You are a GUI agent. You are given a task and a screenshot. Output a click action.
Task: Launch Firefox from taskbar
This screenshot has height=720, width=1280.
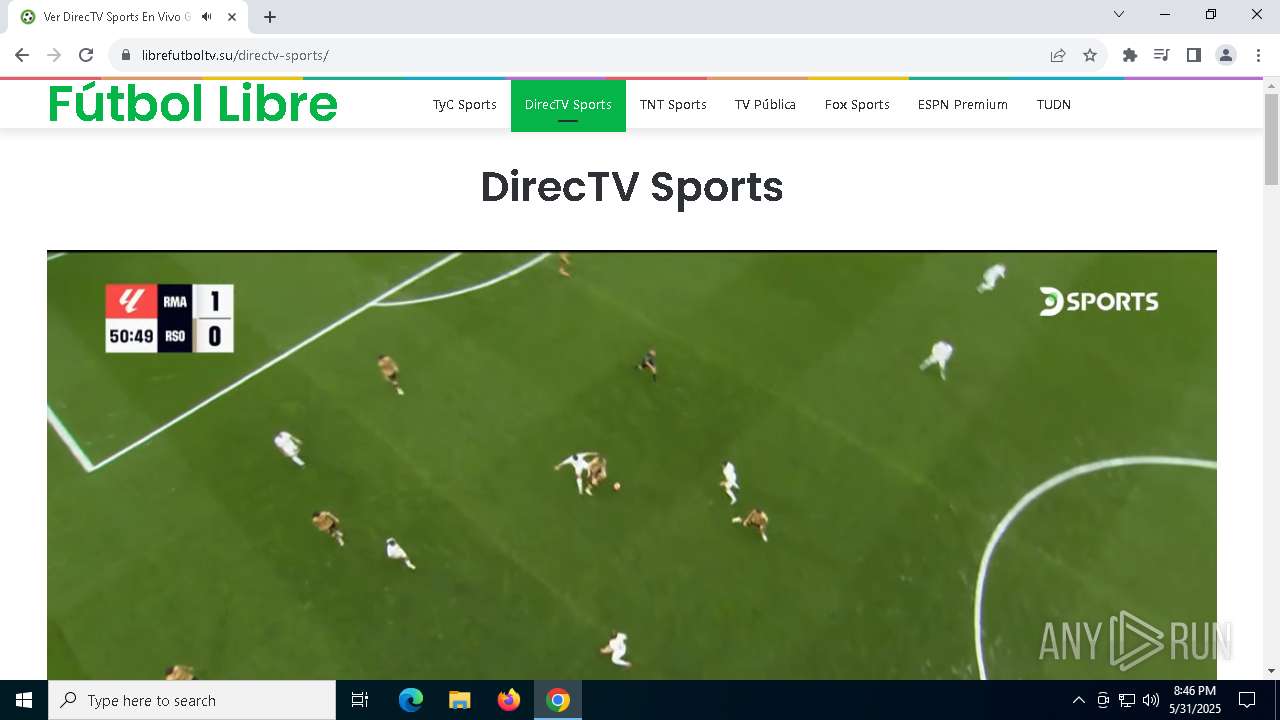[x=509, y=700]
